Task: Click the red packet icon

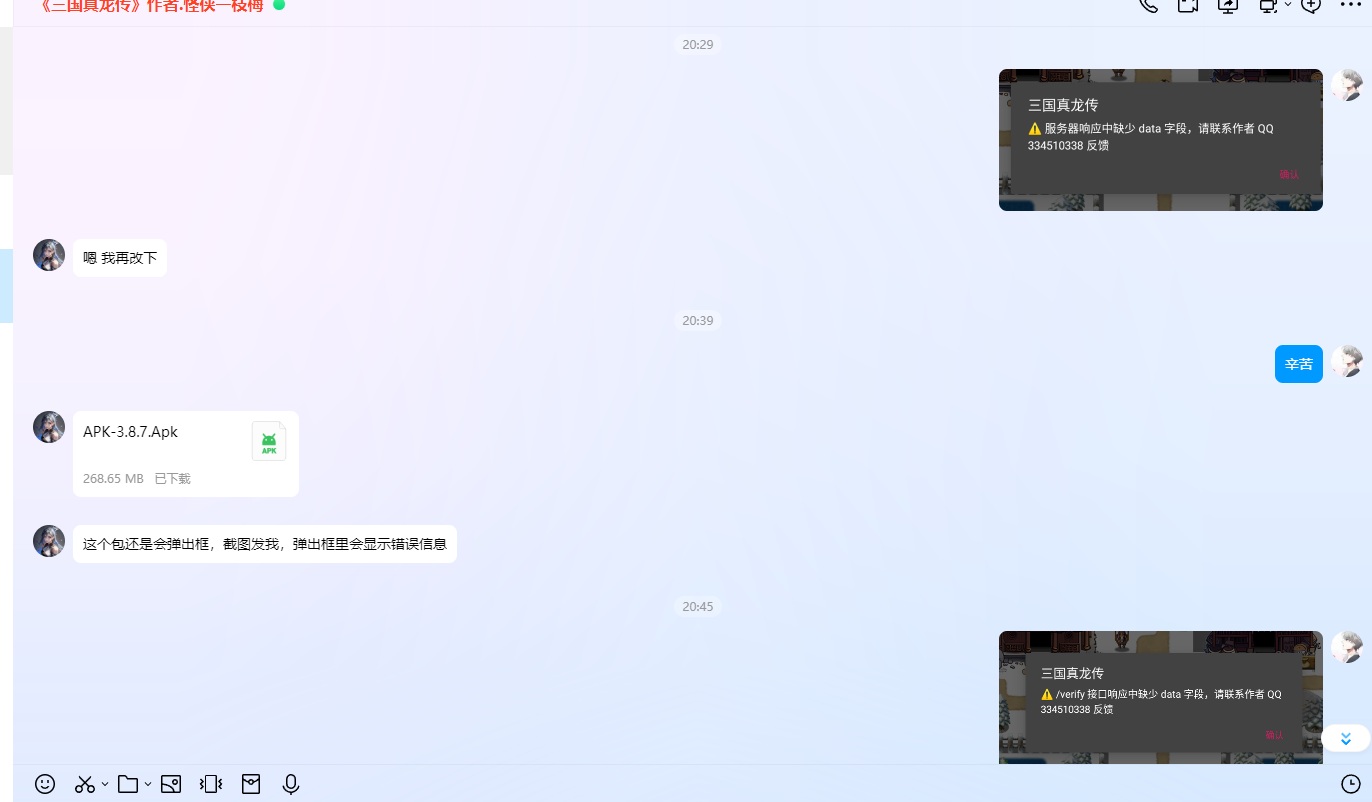Action: pos(251,784)
